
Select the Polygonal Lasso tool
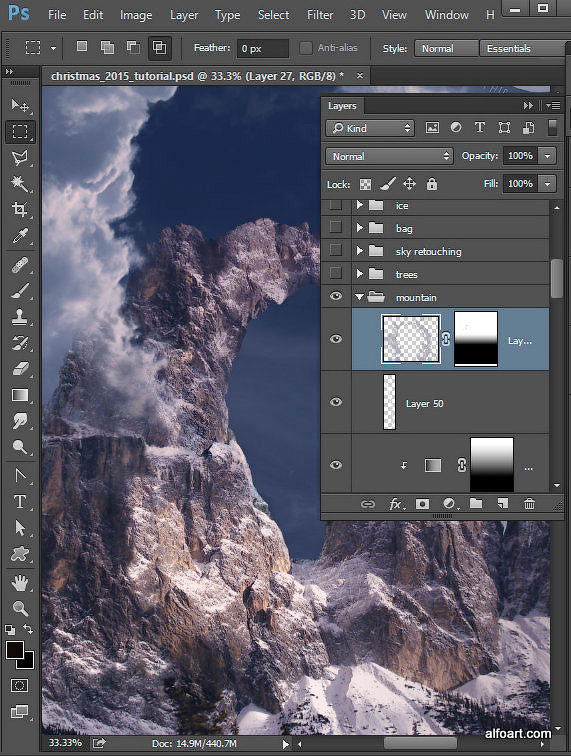point(19,157)
